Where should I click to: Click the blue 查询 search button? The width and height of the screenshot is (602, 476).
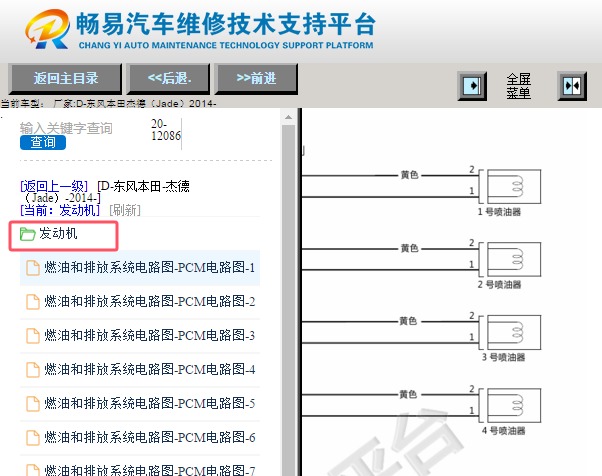[x=43, y=142]
